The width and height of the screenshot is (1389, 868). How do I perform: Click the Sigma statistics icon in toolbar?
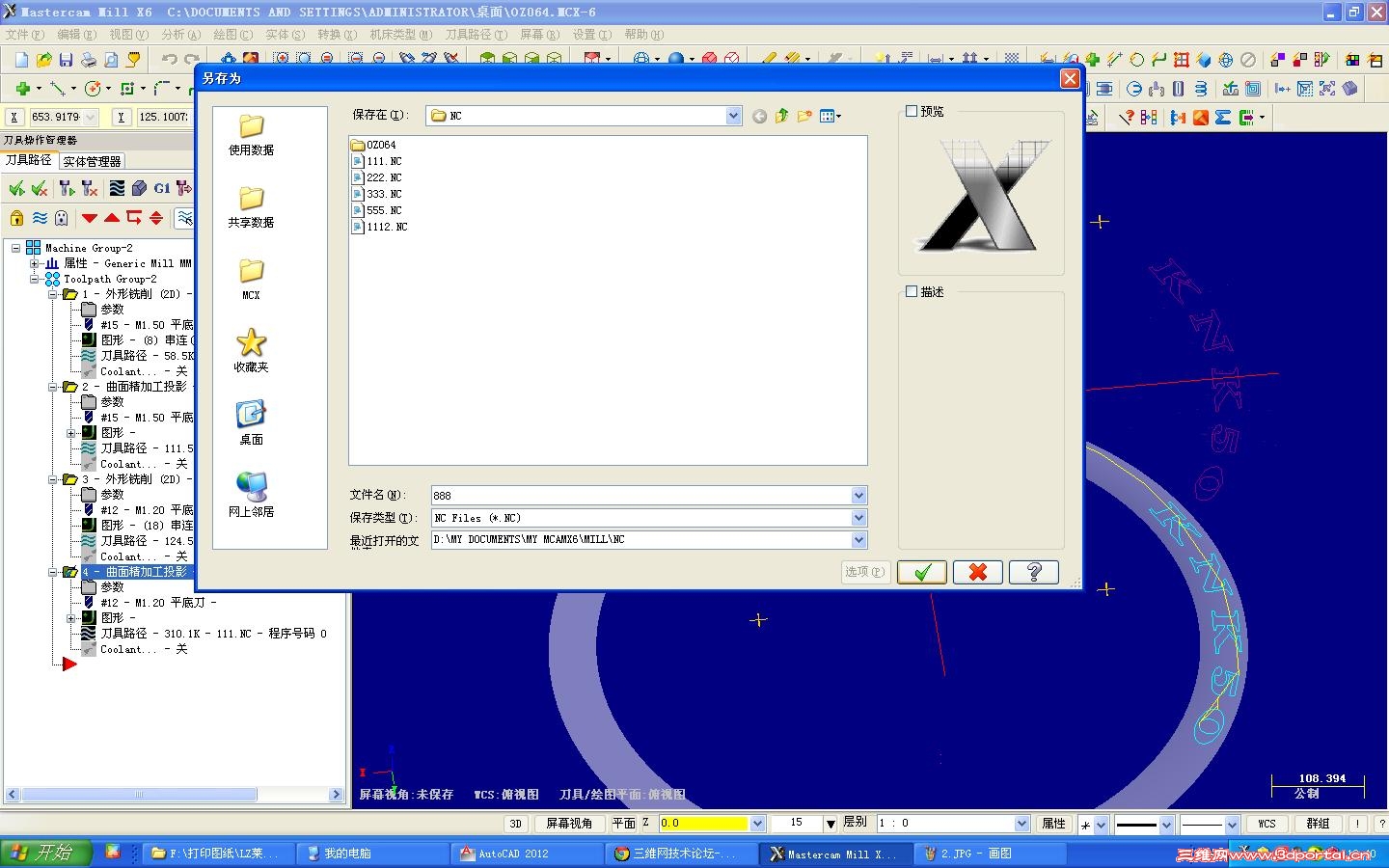[x=1223, y=118]
